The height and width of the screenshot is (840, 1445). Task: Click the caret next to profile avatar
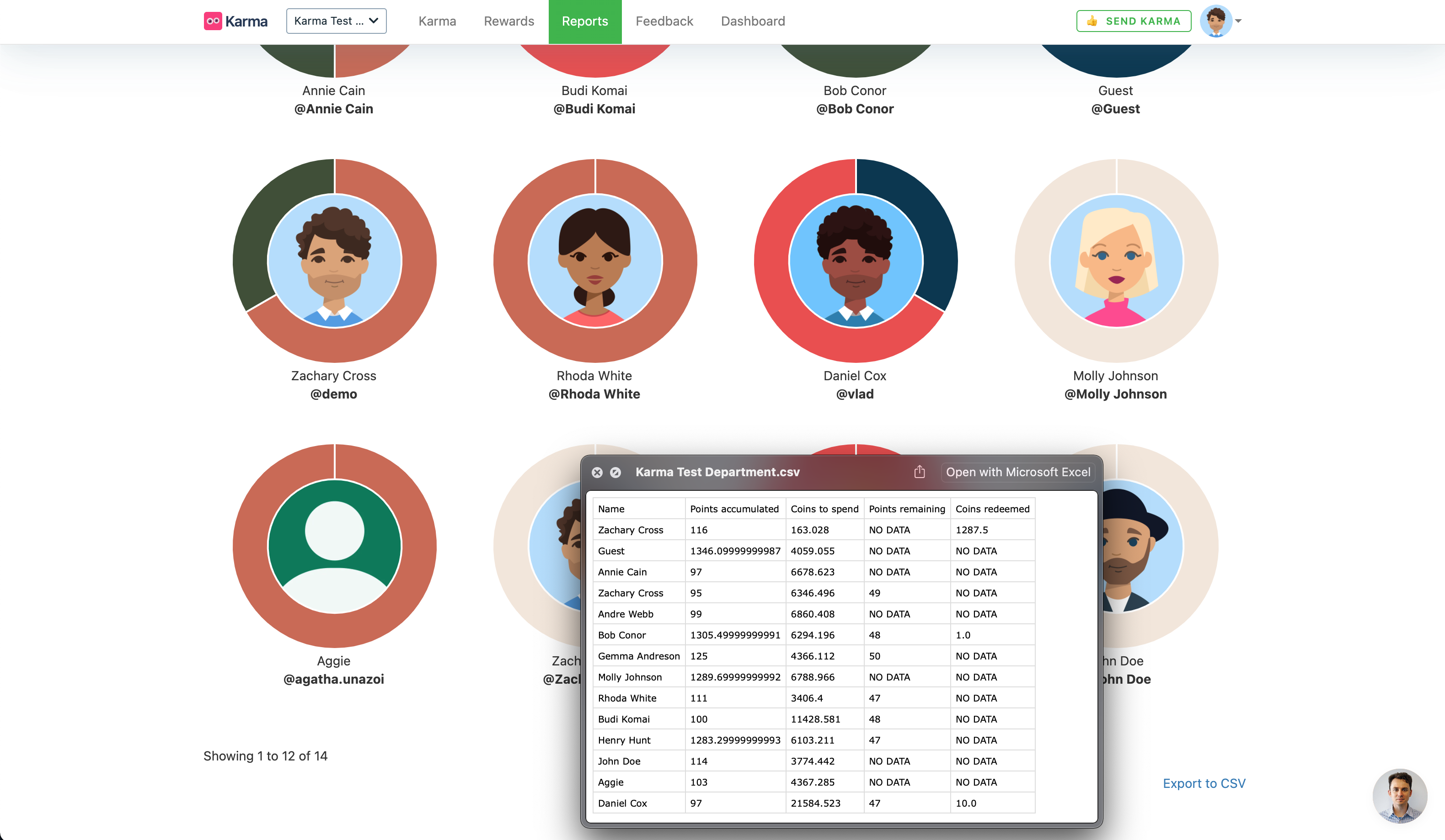1239,21
